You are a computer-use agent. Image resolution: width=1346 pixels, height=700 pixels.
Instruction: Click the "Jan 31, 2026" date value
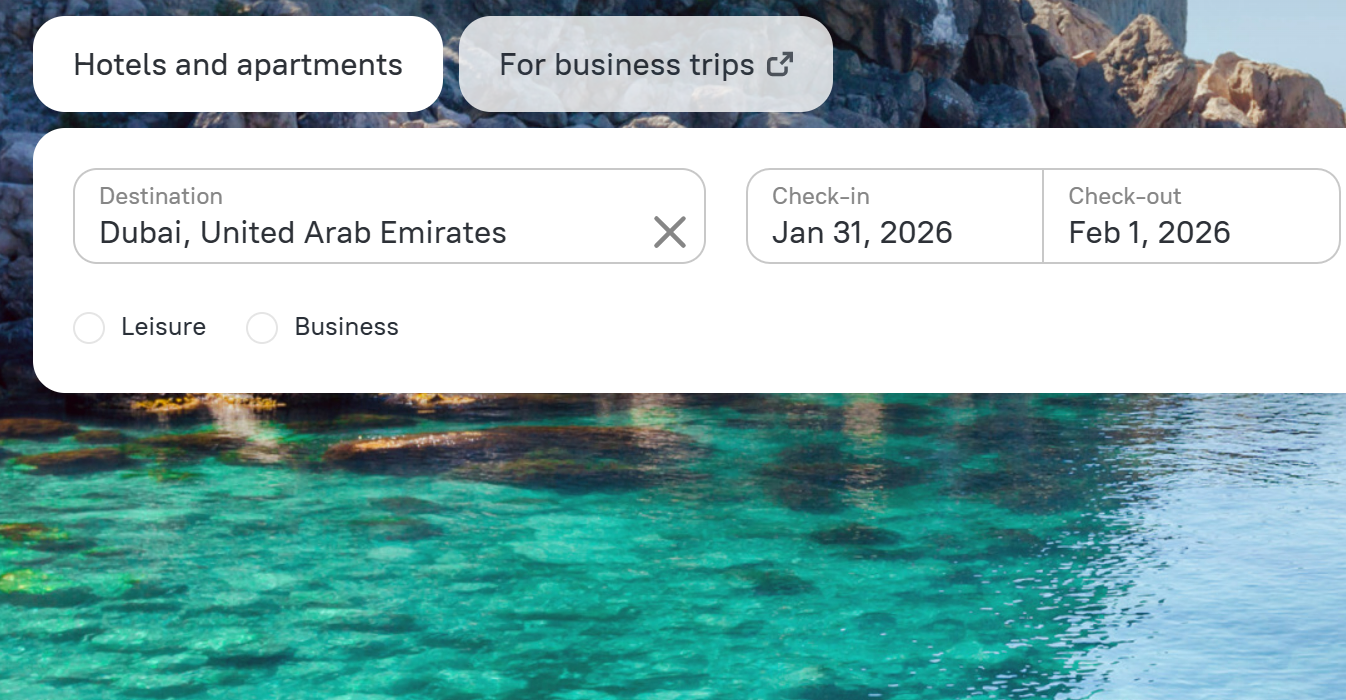(861, 233)
